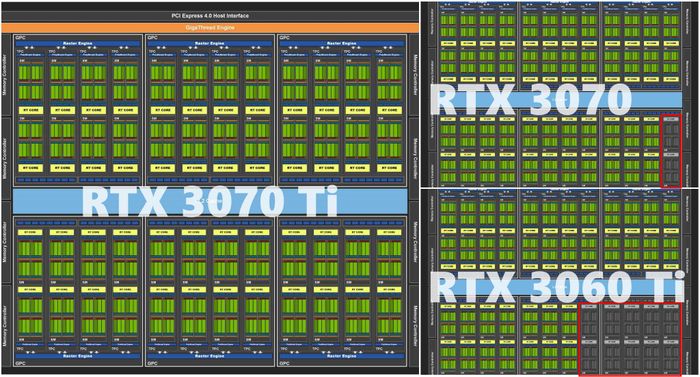
Task: Select the red-outlined disabled GPC area in RTX 3060 Ti diagram
Action: (630, 339)
